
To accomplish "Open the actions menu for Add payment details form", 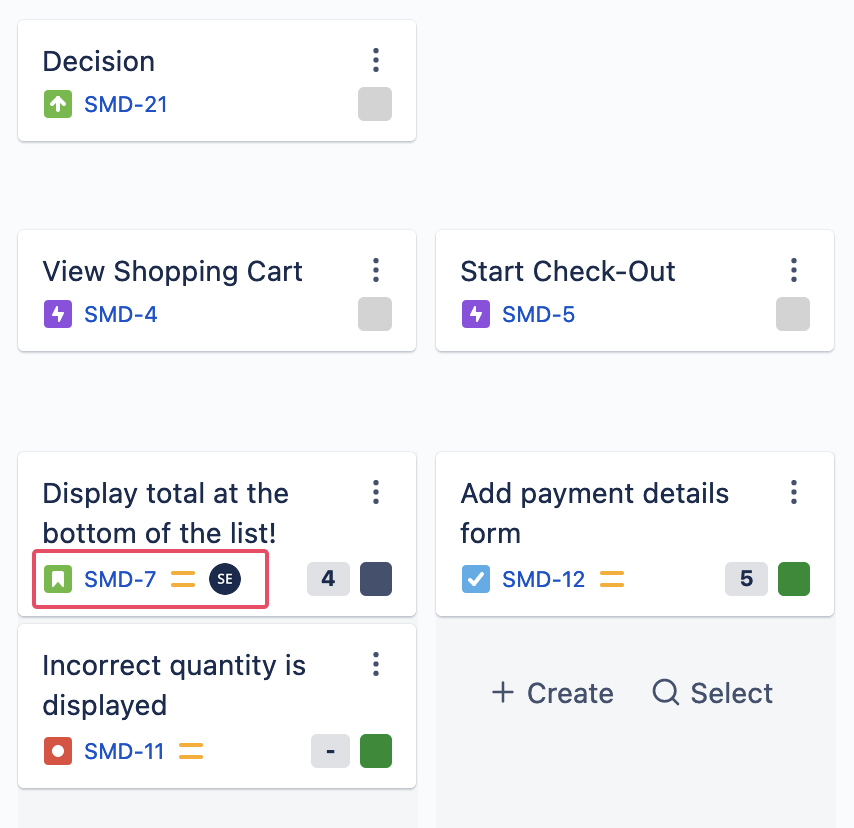I will [x=794, y=492].
